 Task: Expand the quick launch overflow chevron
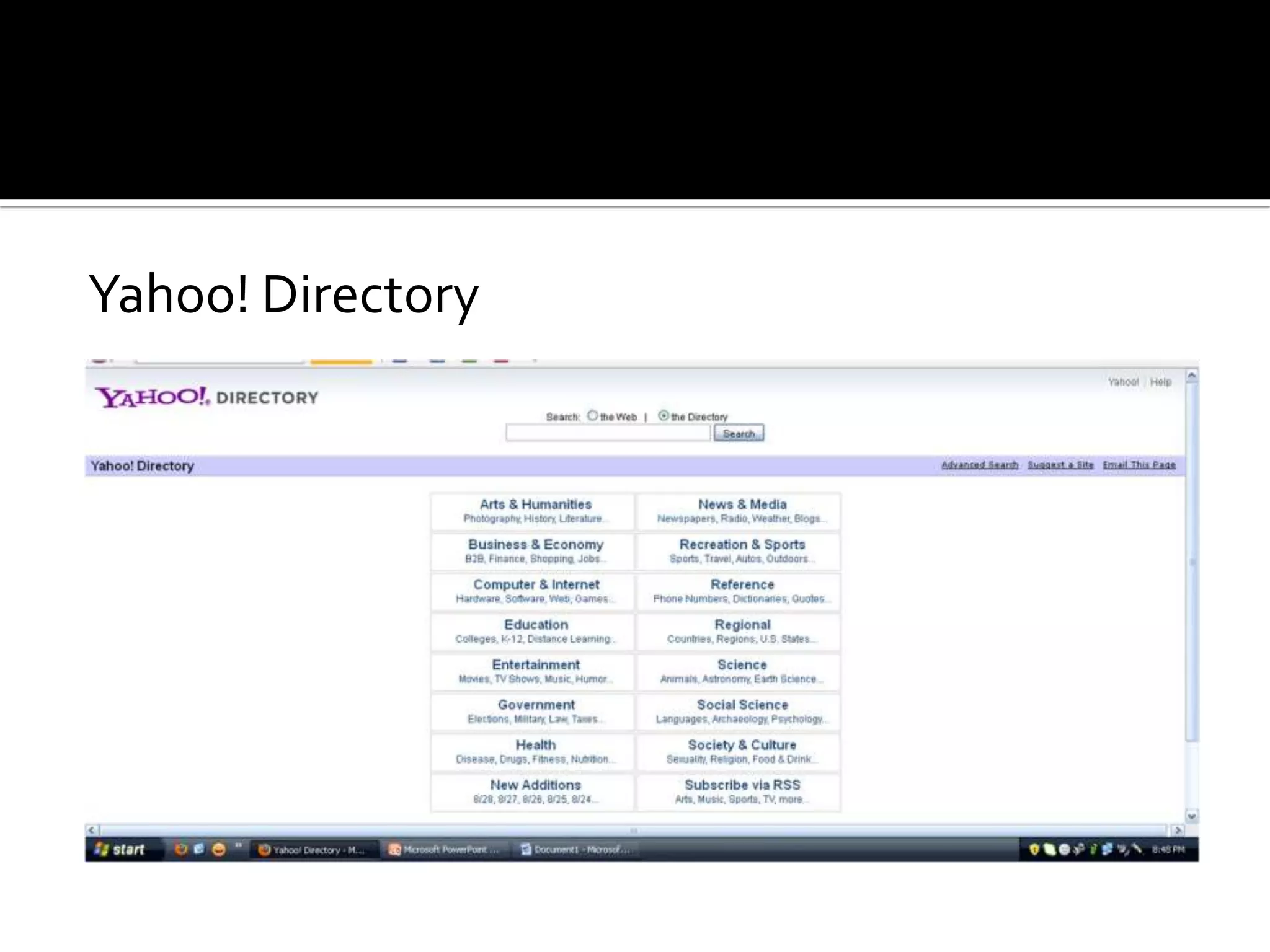238,845
